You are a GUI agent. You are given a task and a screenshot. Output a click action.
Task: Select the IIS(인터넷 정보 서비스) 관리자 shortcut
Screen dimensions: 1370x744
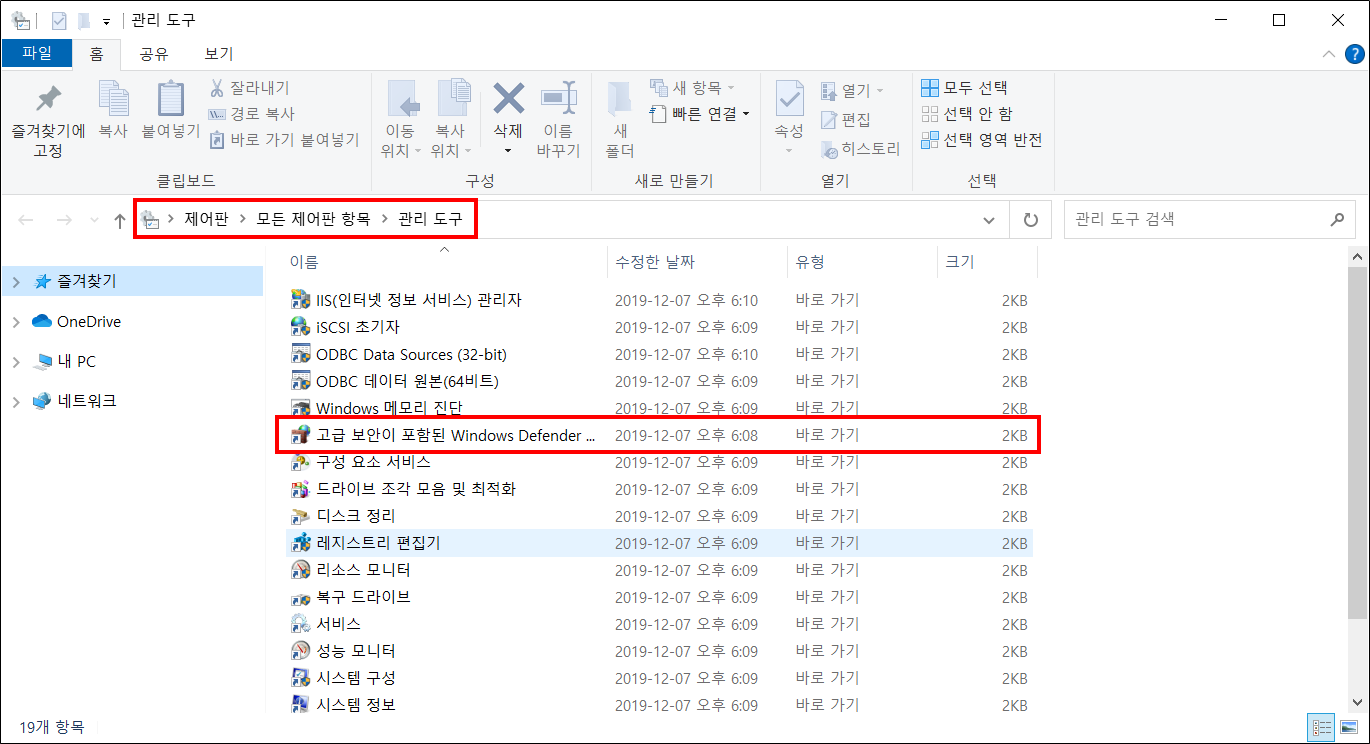658,300
